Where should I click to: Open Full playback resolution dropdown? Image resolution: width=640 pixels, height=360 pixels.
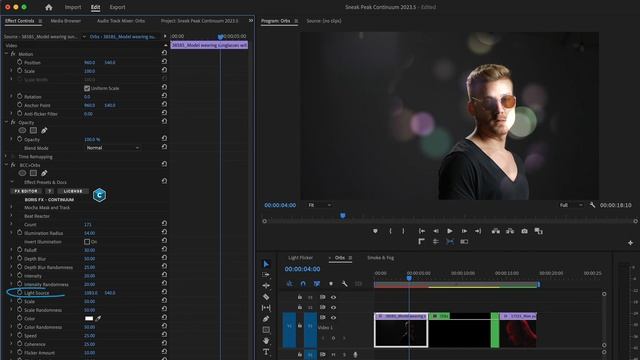572,205
